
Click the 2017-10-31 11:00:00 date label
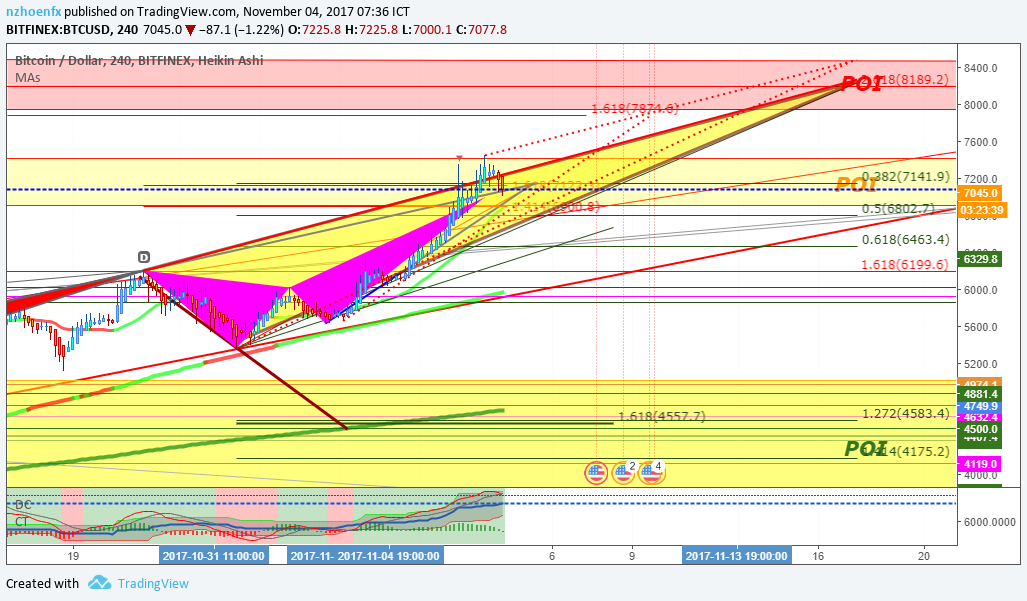coord(214,556)
